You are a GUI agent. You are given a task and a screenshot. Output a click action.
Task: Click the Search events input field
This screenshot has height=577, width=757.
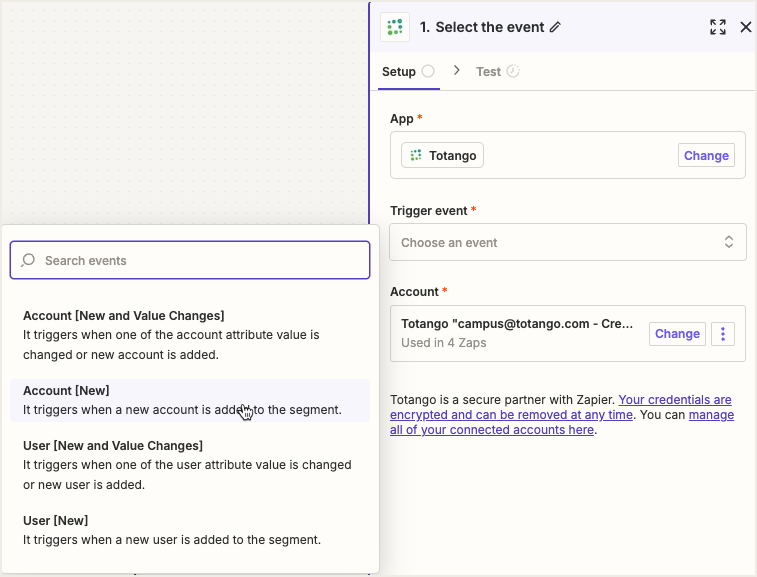[x=190, y=260]
